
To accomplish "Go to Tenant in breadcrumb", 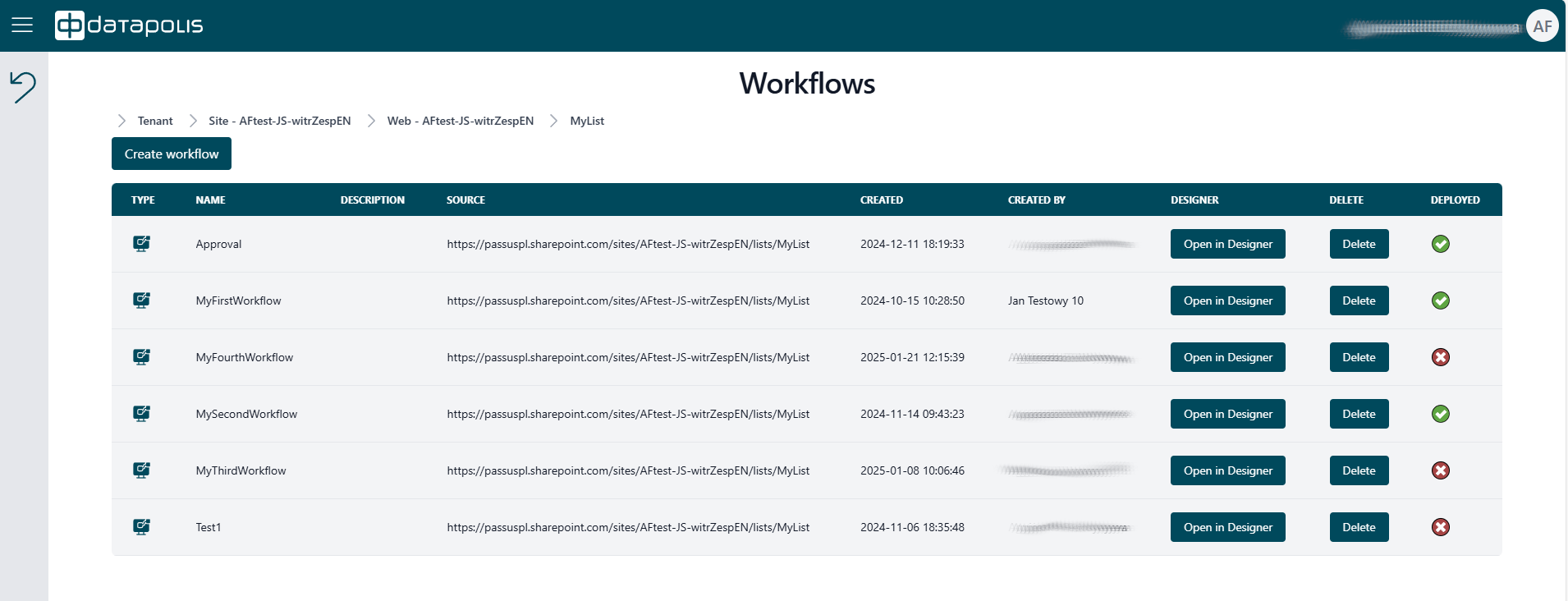I will [155, 121].
